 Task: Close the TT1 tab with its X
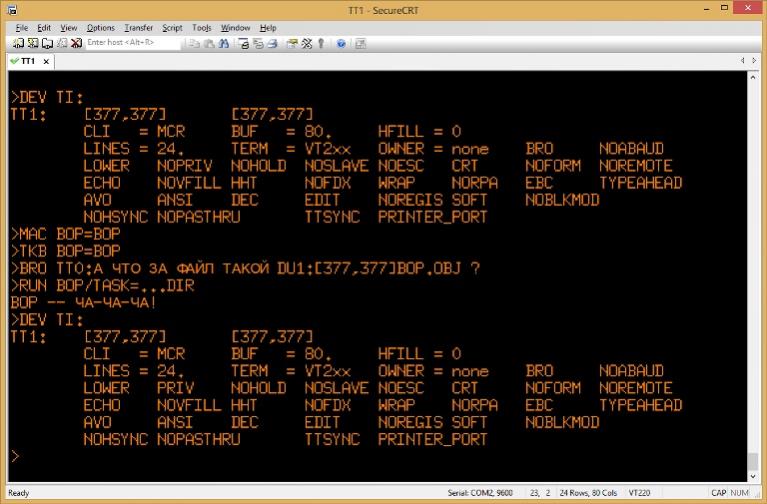point(47,61)
